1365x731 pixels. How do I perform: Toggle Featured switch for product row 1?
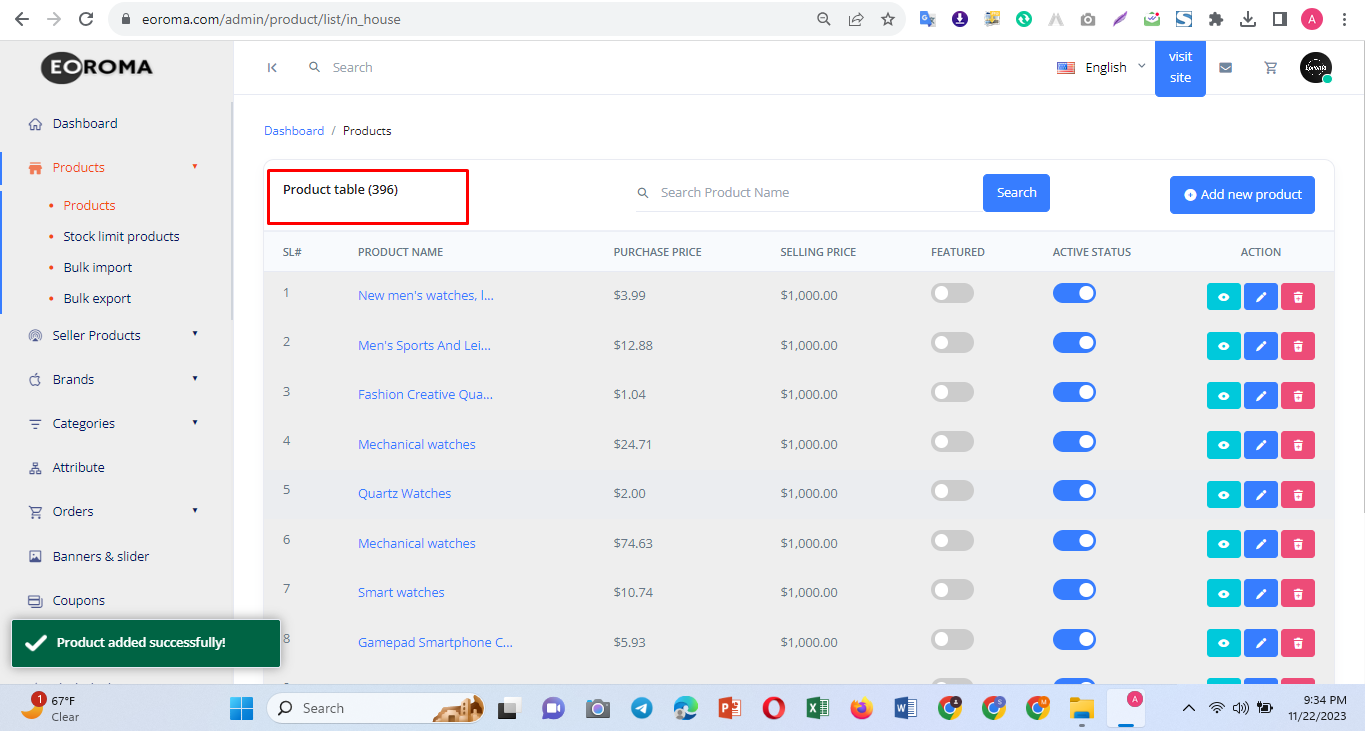click(x=952, y=293)
